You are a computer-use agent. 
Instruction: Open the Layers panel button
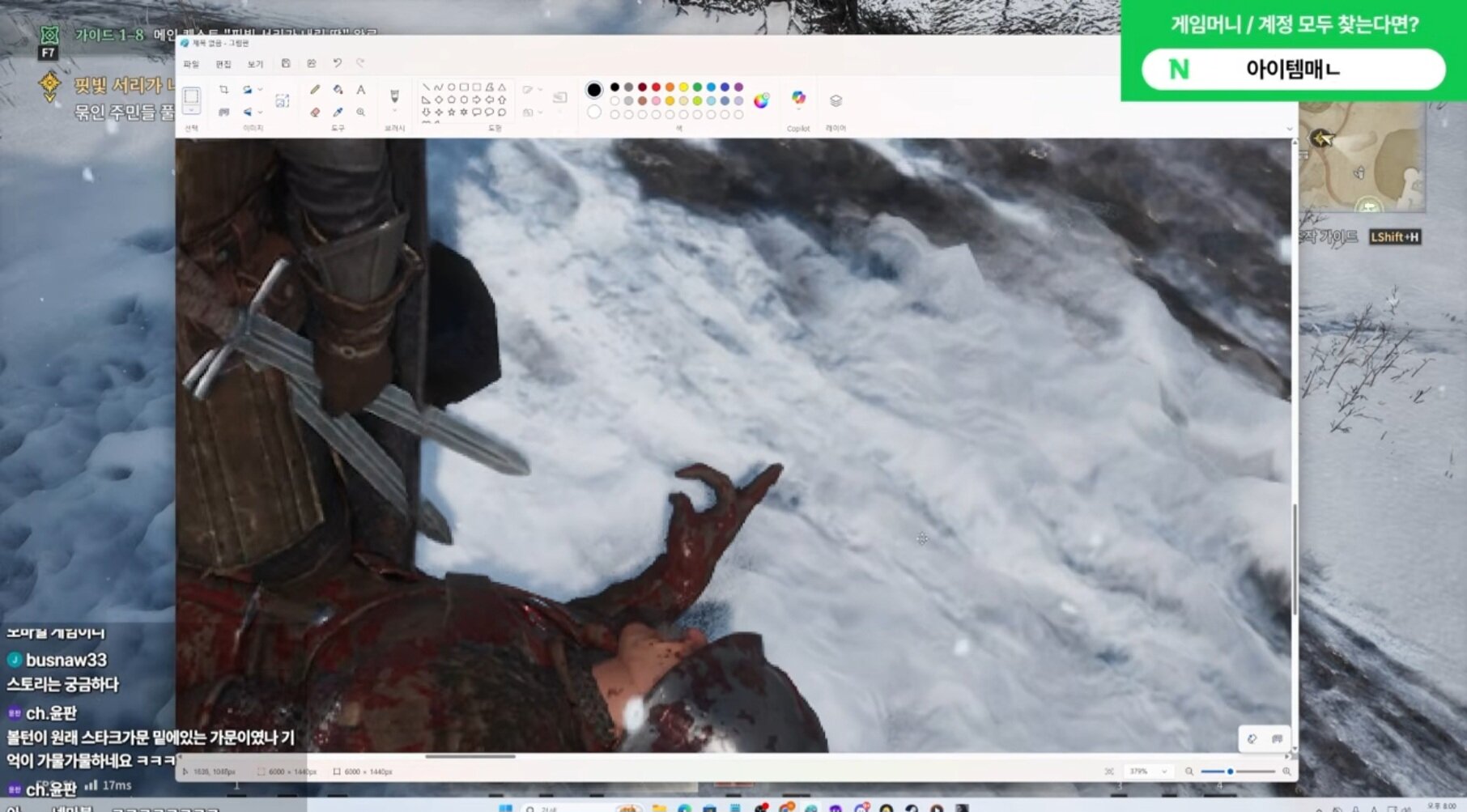(836, 100)
